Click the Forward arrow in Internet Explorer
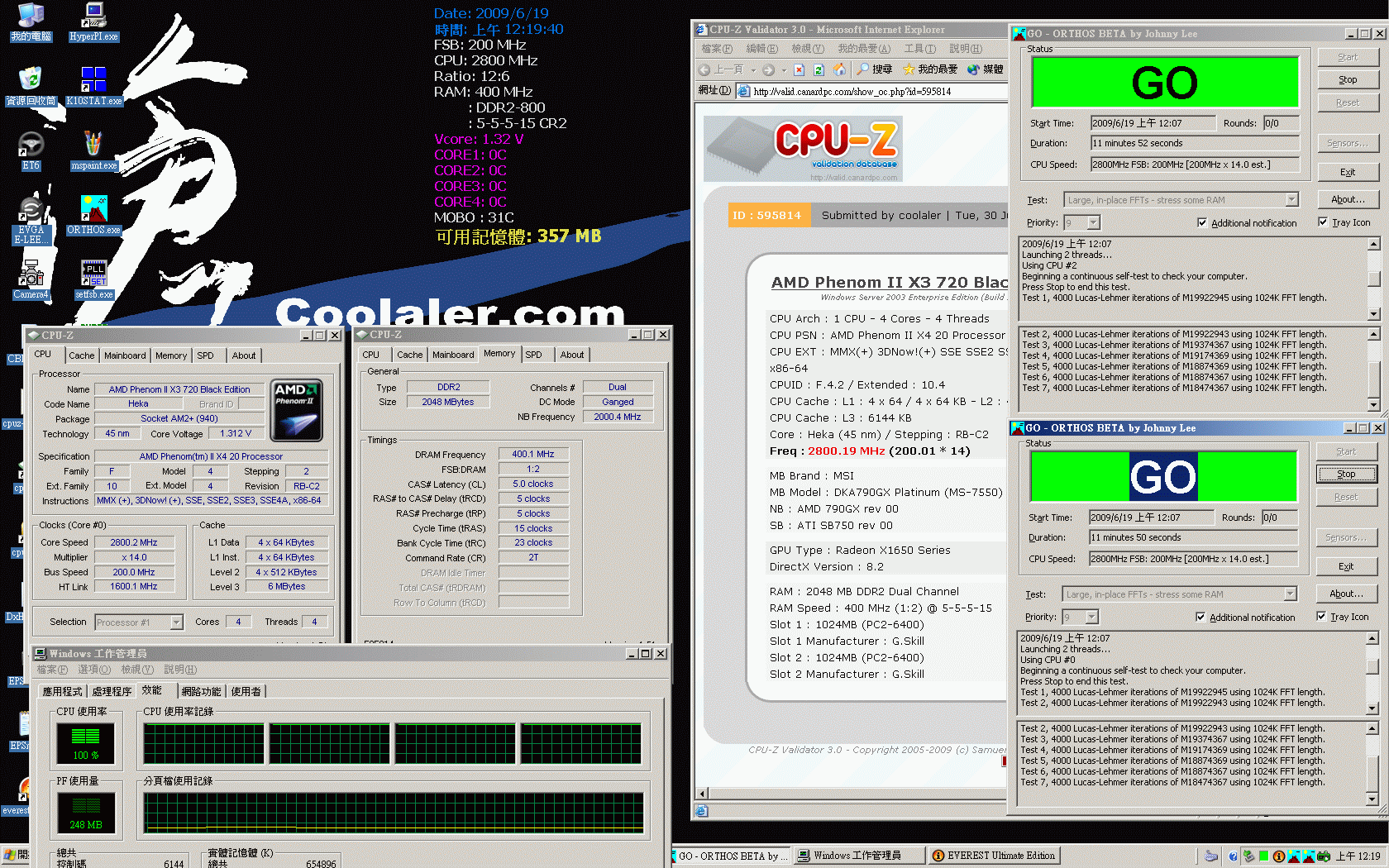Image resolution: width=1389 pixels, height=868 pixels. (769, 69)
